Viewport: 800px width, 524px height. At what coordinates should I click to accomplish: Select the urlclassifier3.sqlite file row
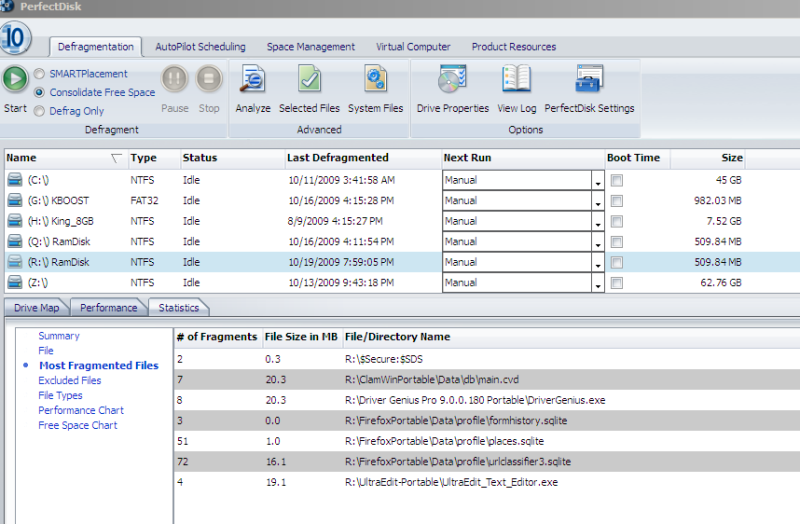(487, 462)
